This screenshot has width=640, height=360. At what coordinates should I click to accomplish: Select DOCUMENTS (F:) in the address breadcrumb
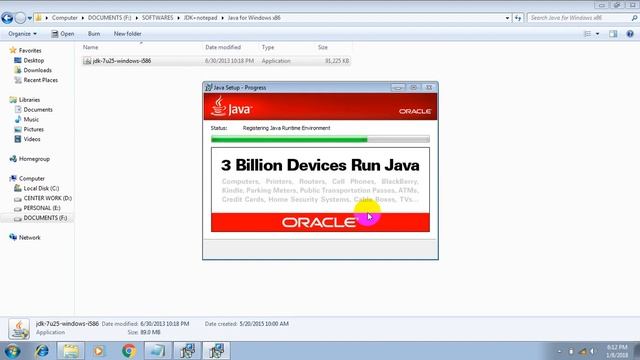pos(109,18)
